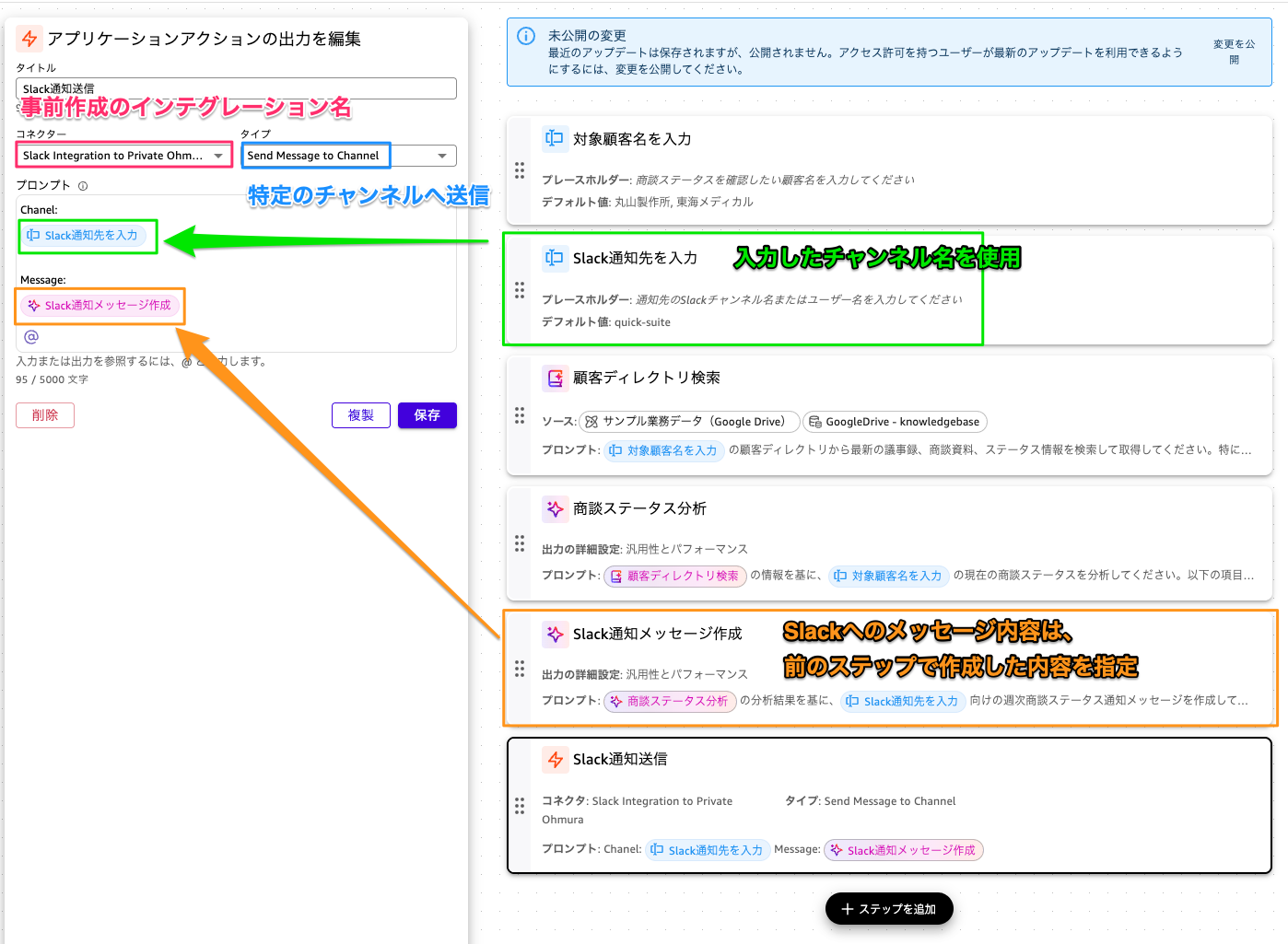Viewport: 1288px width, 944px height.
Task: Click the @ mention icon below the Message field
Action: pyautogui.click(x=32, y=337)
